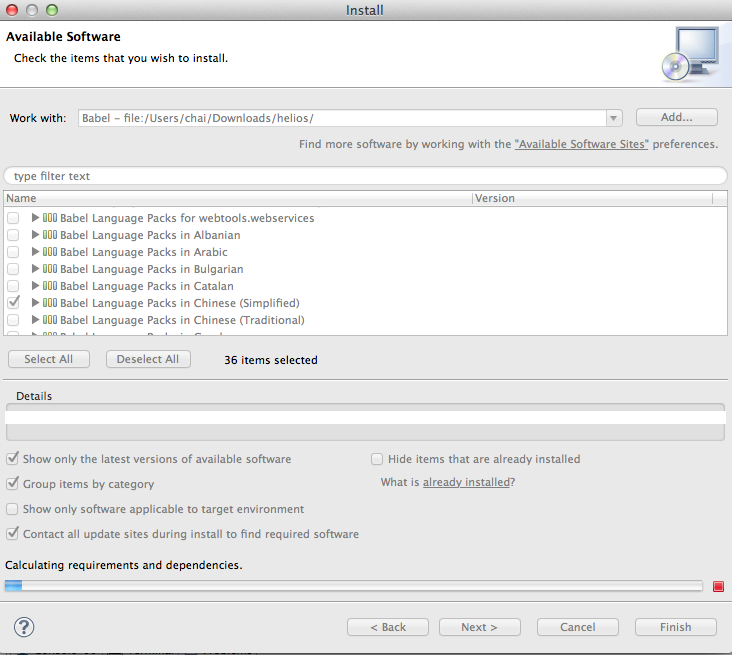Viewport: 732px width, 655px height.
Task: Click the Arabic language pack category icon
Action: [50, 252]
